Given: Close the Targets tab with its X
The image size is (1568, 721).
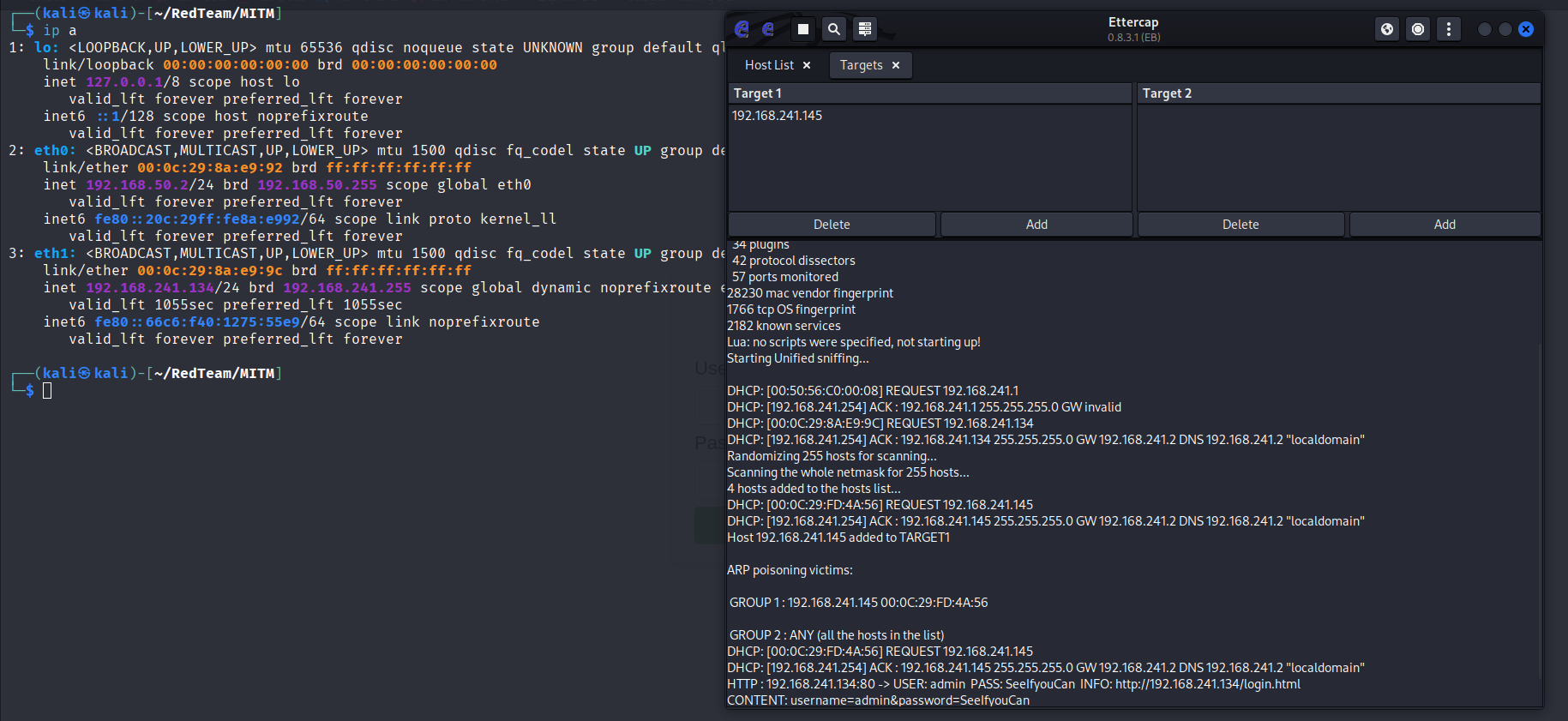Looking at the screenshot, I should [896, 65].
